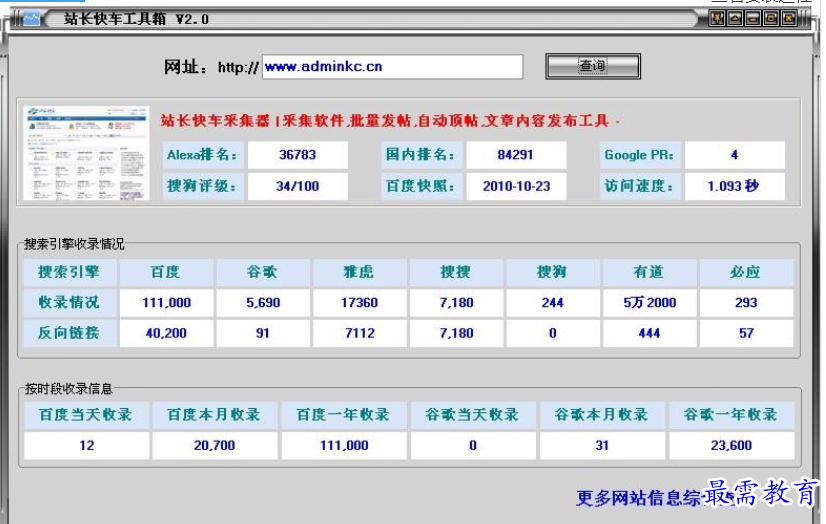
Task: Select 有道 反向链接 value 444
Action: click(650, 333)
